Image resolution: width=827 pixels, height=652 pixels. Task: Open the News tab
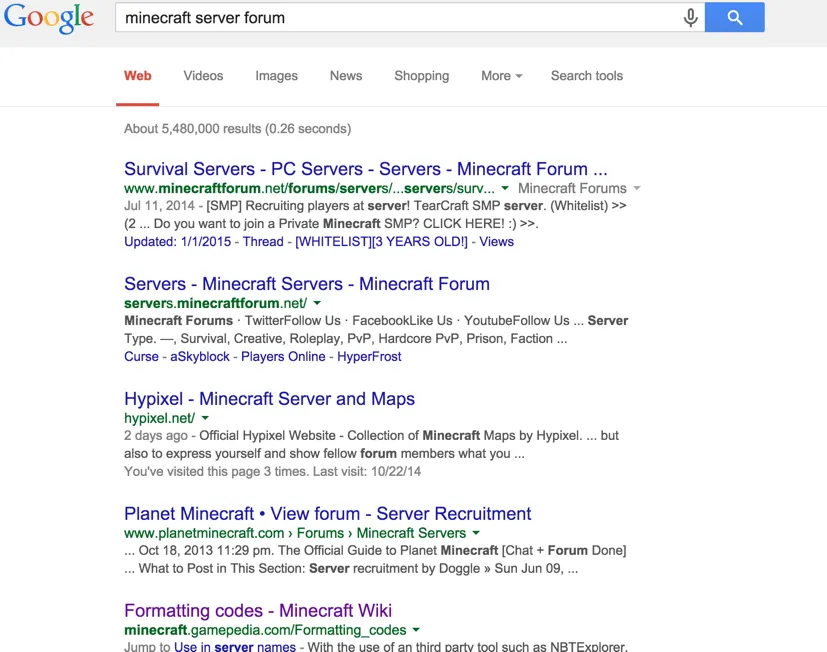click(346, 76)
